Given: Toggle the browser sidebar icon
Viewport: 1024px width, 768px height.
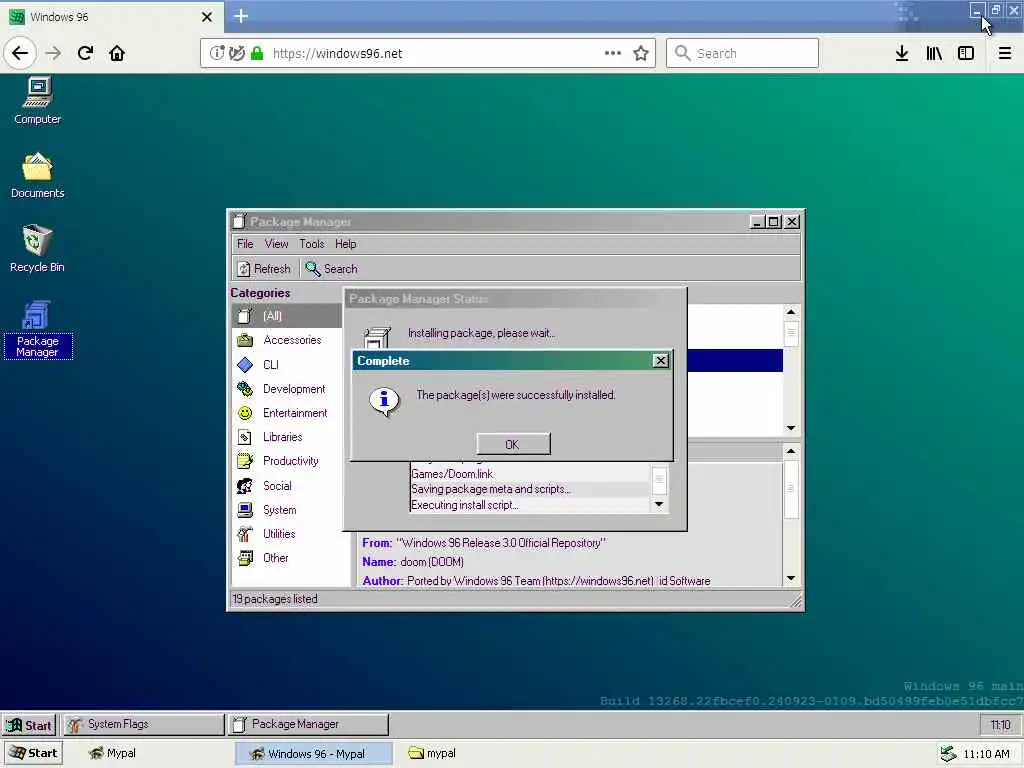Looking at the screenshot, I should [966, 53].
